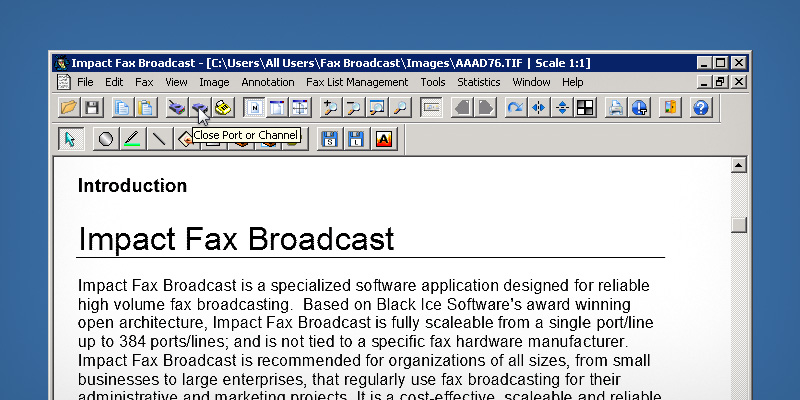Toggle the normal view mode button

pos(254,107)
